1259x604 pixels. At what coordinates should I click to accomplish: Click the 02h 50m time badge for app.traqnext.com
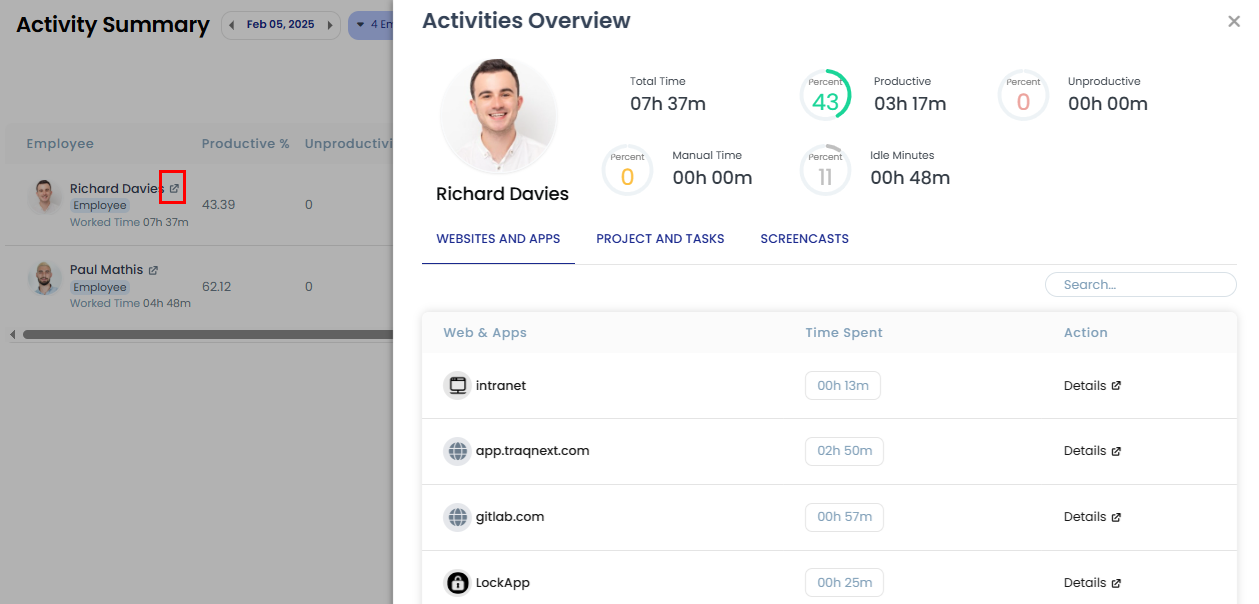pos(842,450)
